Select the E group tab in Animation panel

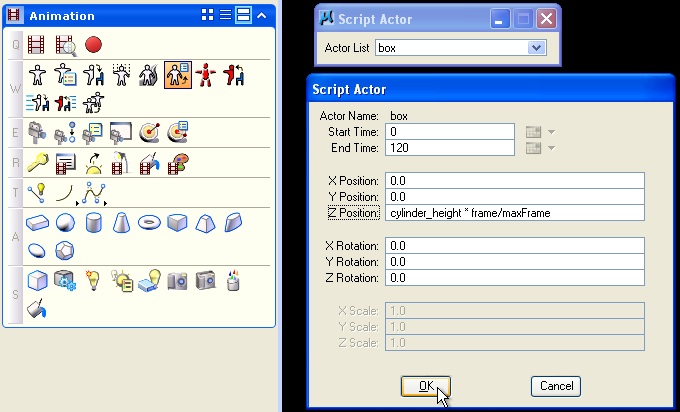(16, 132)
